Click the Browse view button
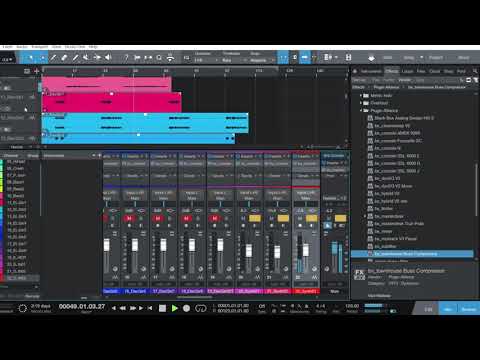 click(x=469, y=309)
